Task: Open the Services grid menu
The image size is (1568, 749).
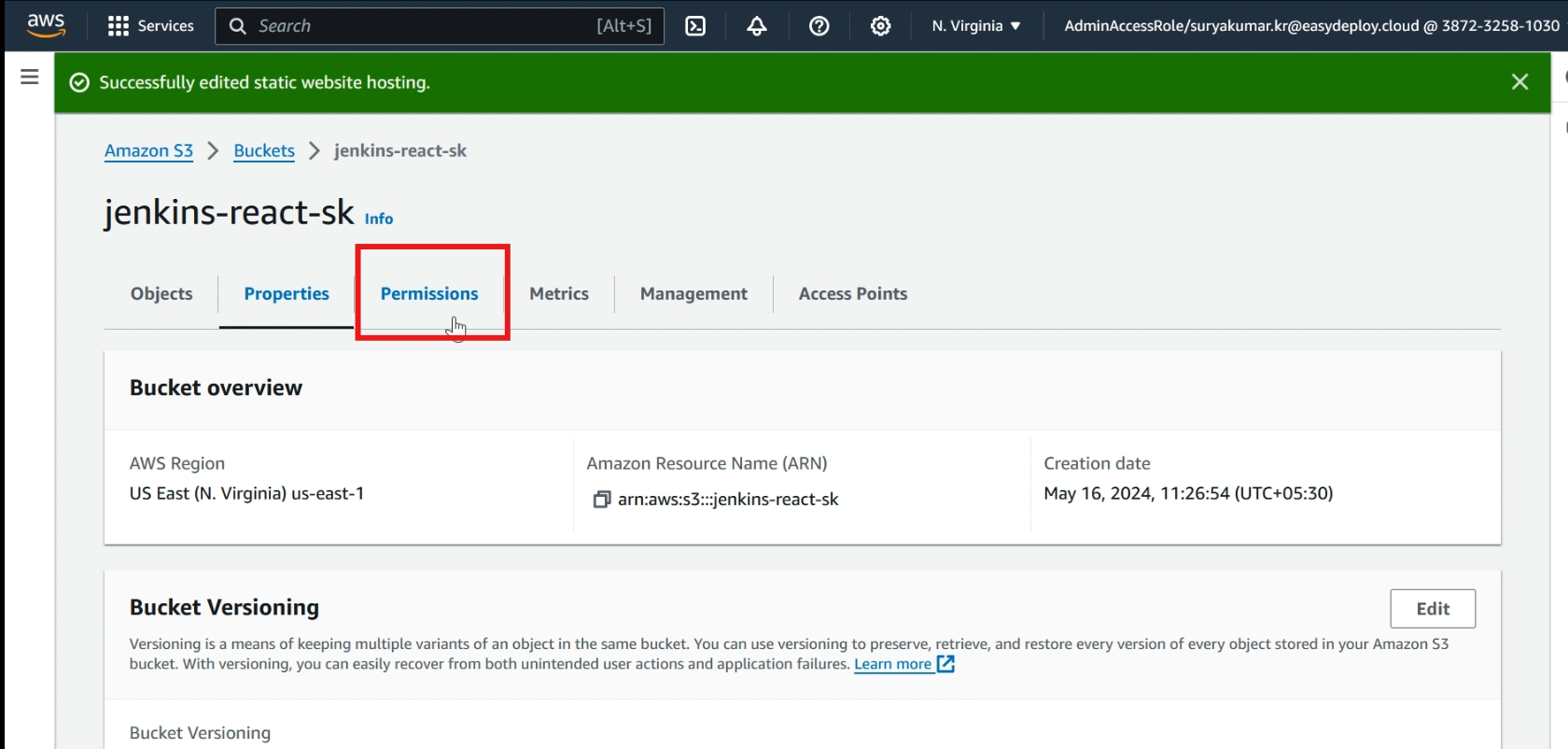Action: [x=150, y=26]
